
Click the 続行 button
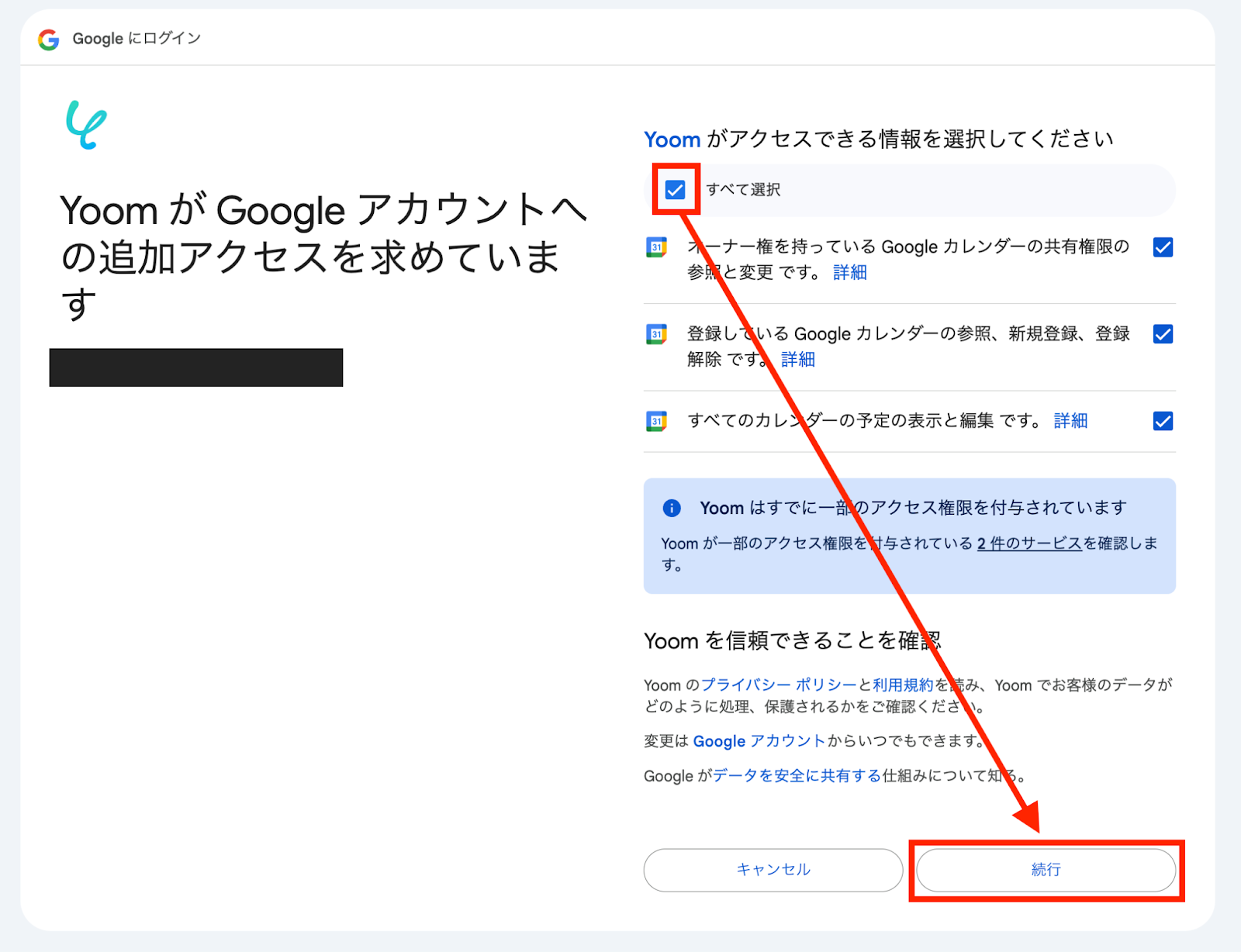tap(1046, 870)
